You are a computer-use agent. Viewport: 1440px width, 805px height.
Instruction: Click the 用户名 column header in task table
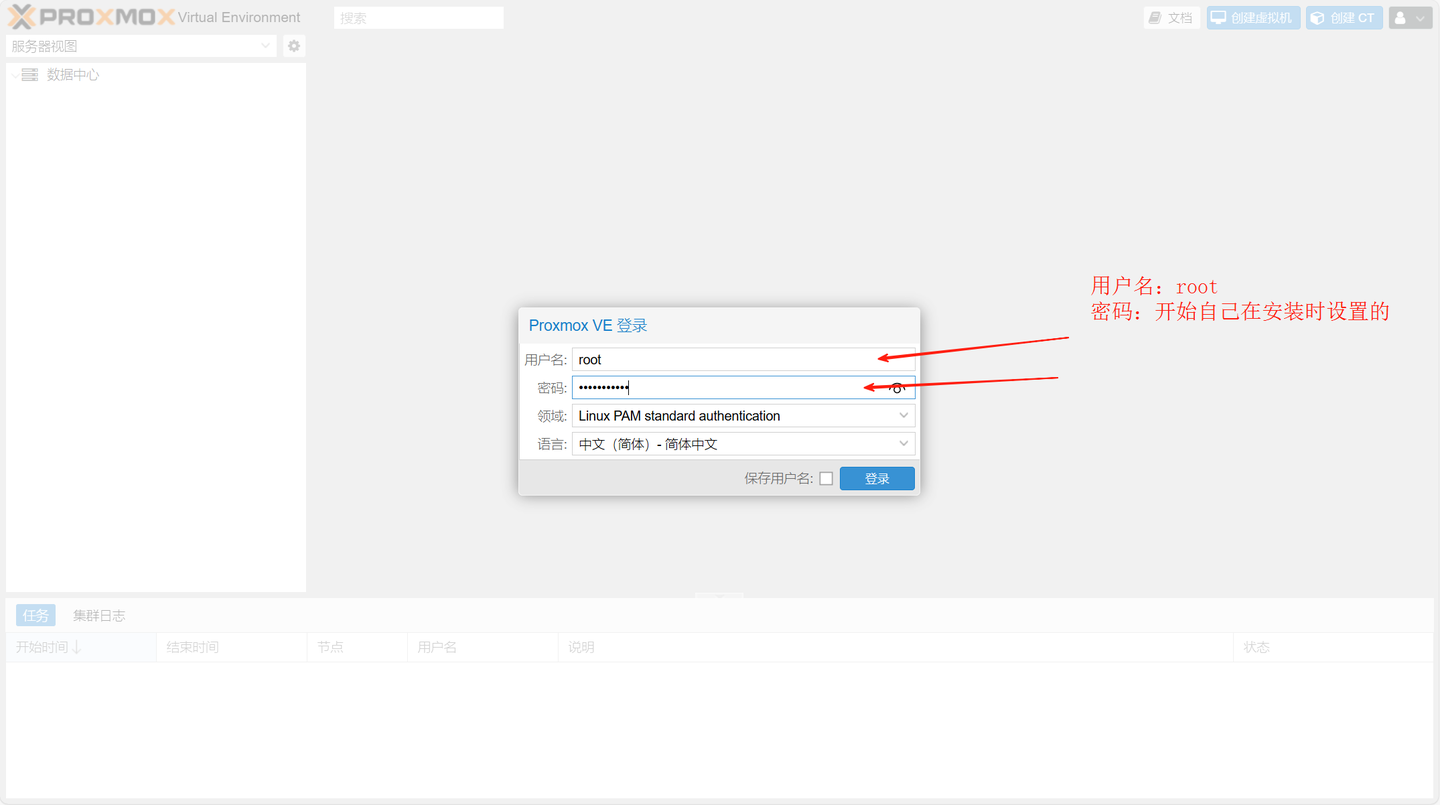482,648
